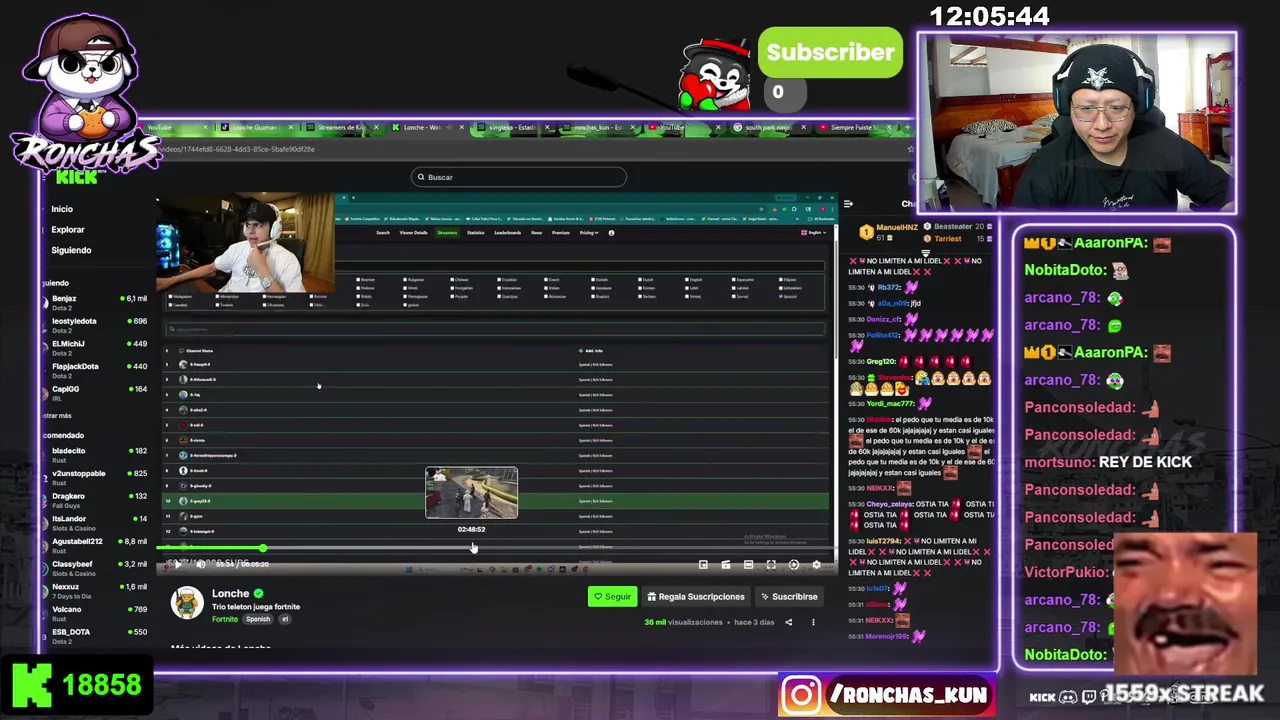Click the seek preview thumbnail
The width and height of the screenshot is (1280, 720).
[471, 493]
